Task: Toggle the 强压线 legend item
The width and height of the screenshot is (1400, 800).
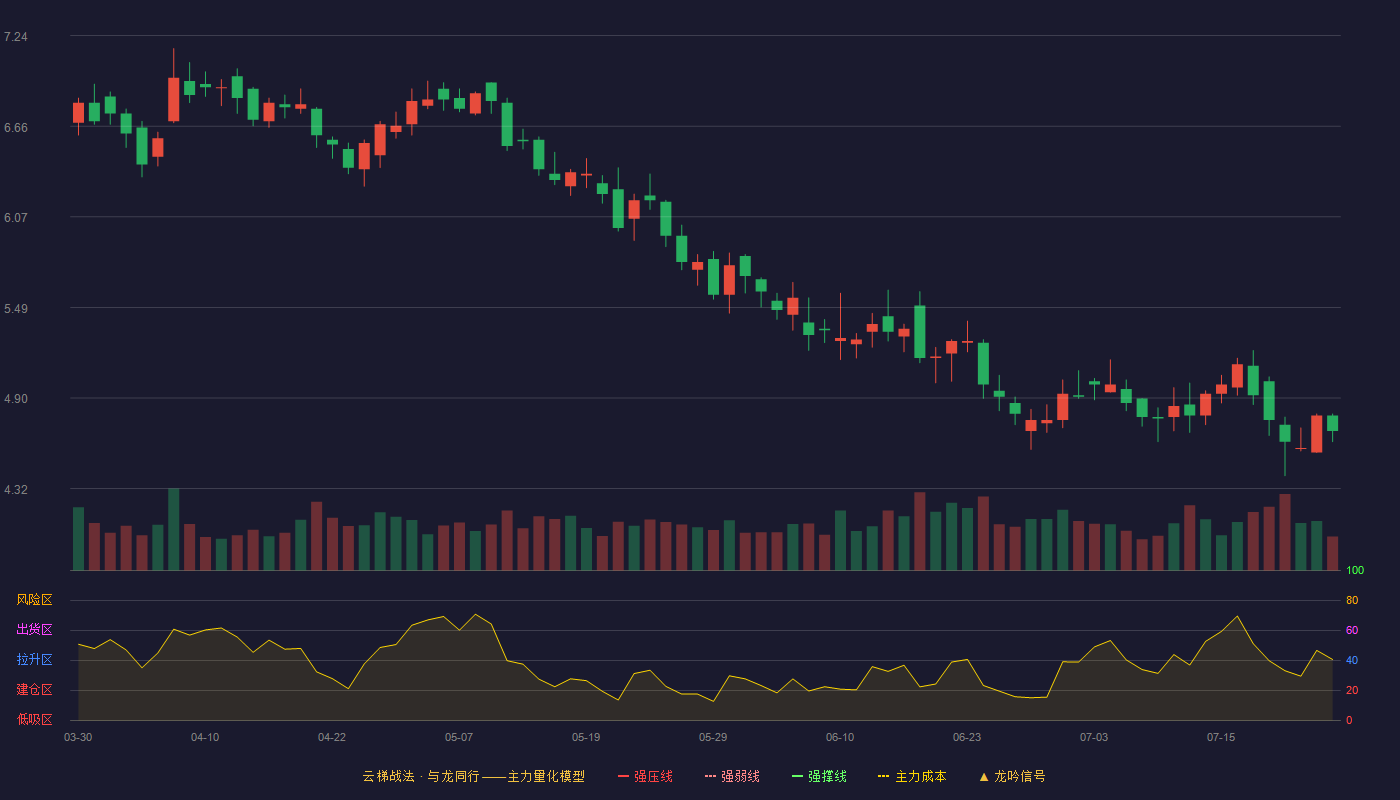Action: [x=645, y=776]
